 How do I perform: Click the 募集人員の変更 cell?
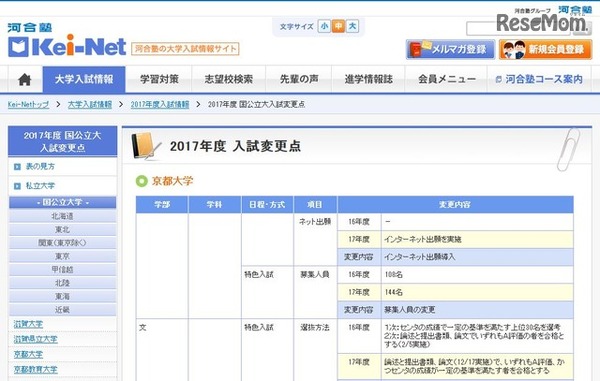coord(477,310)
